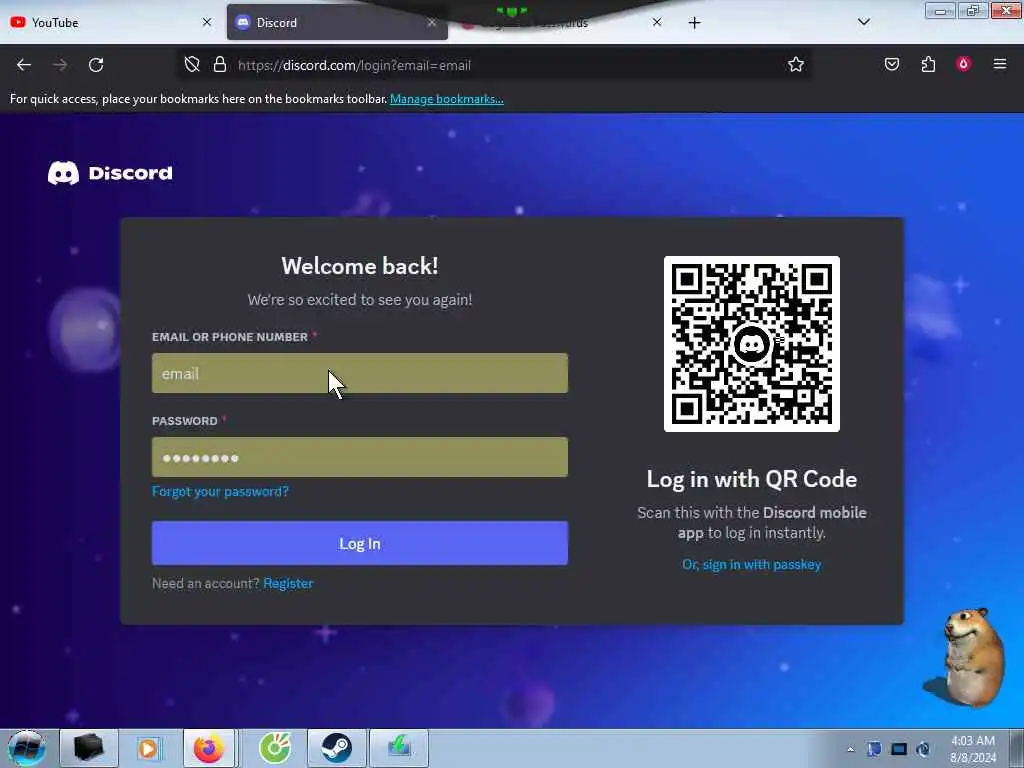Launch the media player taskbar icon

point(148,748)
